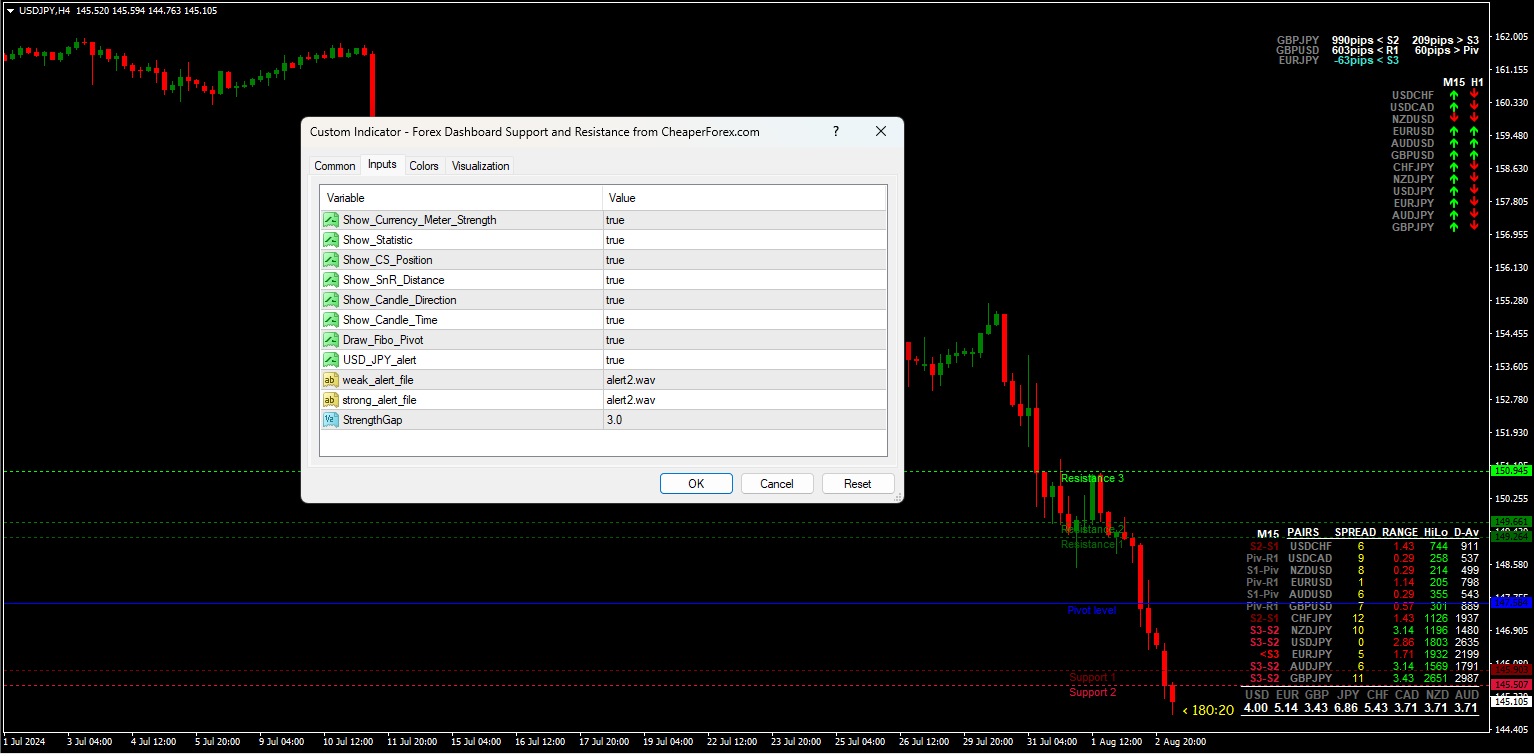1534x754 pixels.
Task: Select the true value of Show_Candle_Direction
Action: 744,300
